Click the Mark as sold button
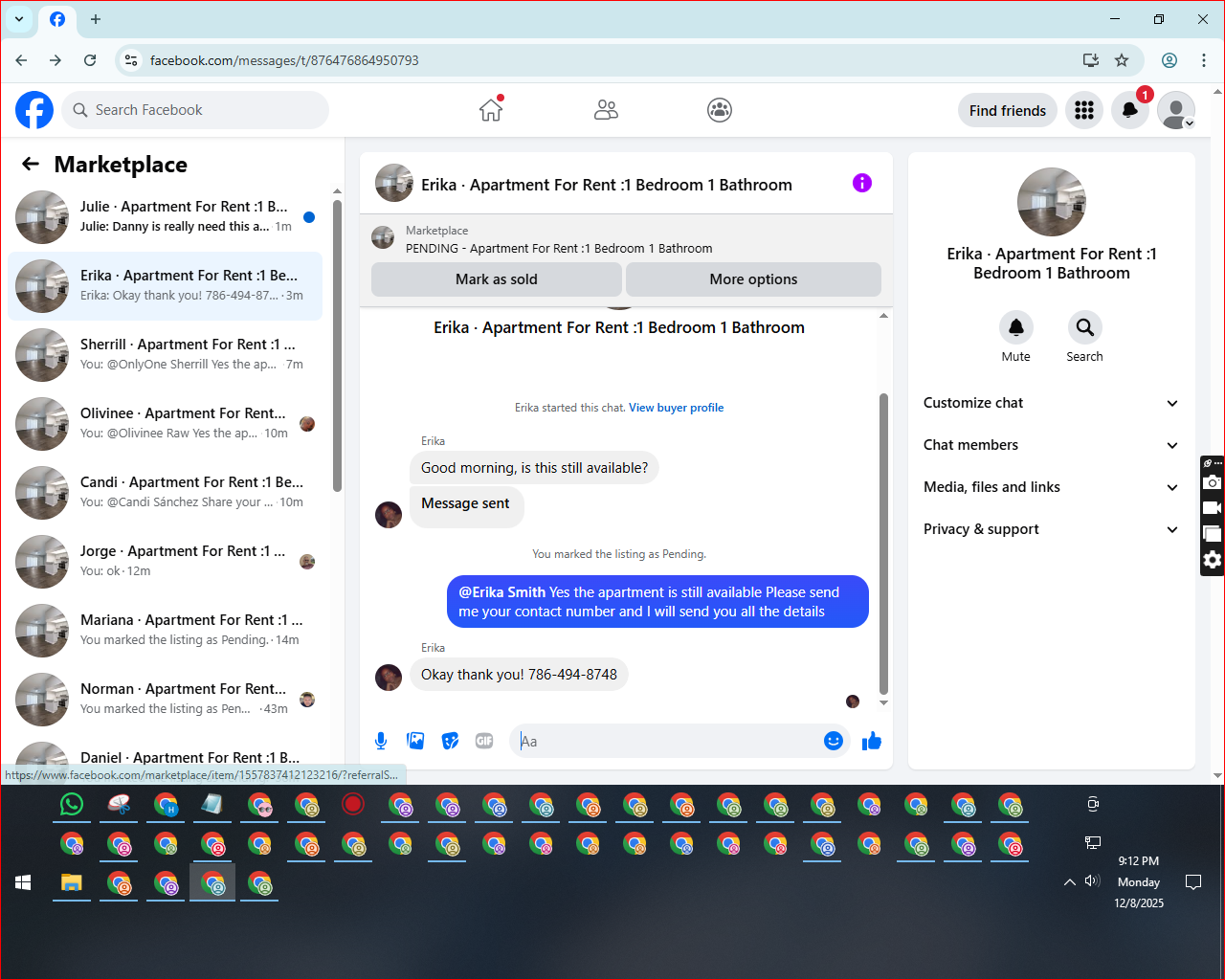The image size is (1225, 980). (x=497, y=279)
